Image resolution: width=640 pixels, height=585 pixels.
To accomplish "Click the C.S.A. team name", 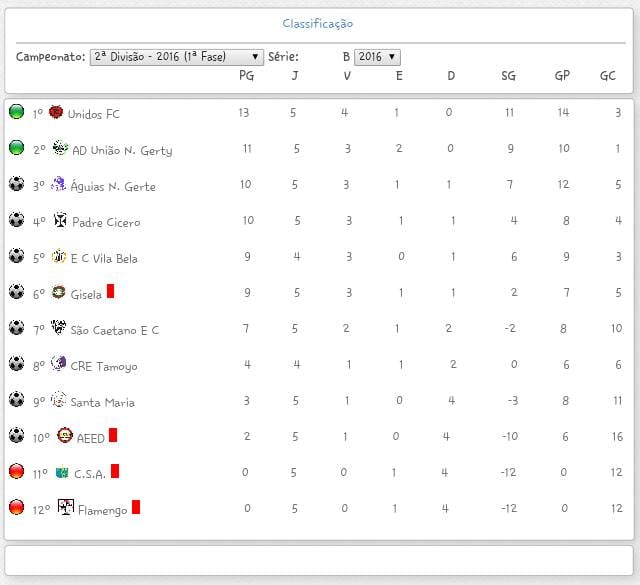I will 89,474.
